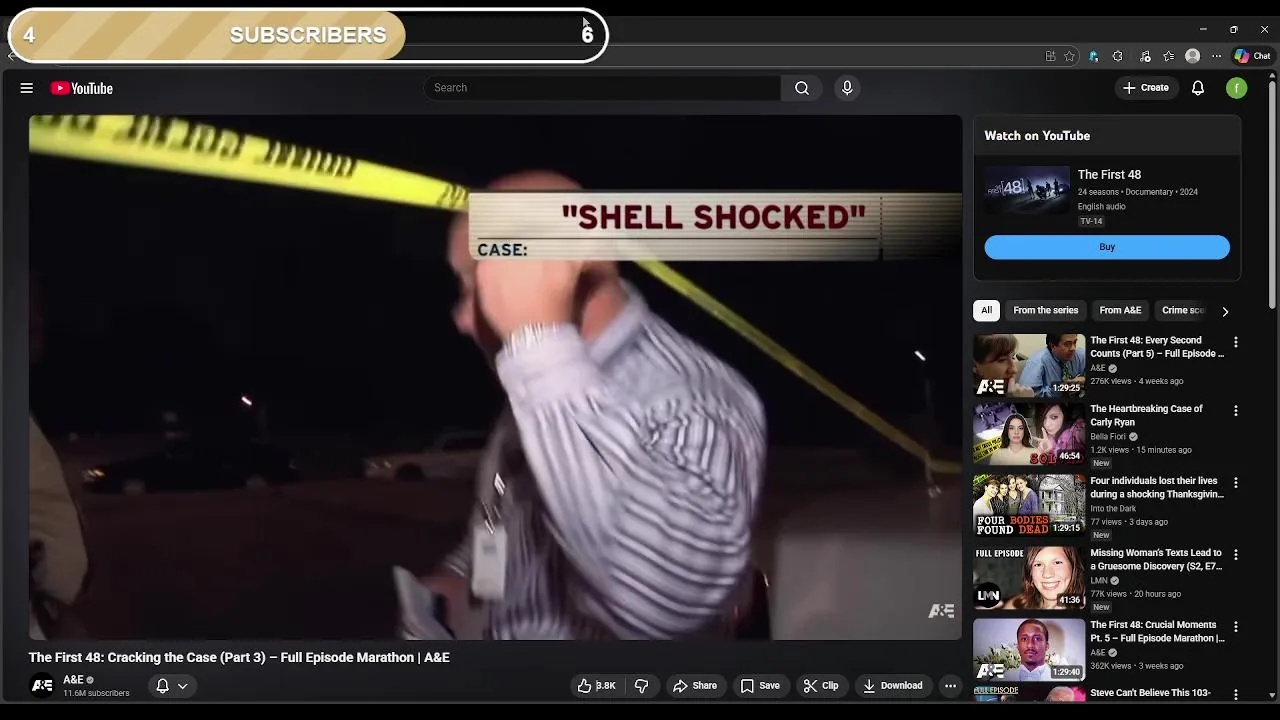1280x720 pixels.
Task: Expand the subscription options chevron
Action: [x=183, y=686]
